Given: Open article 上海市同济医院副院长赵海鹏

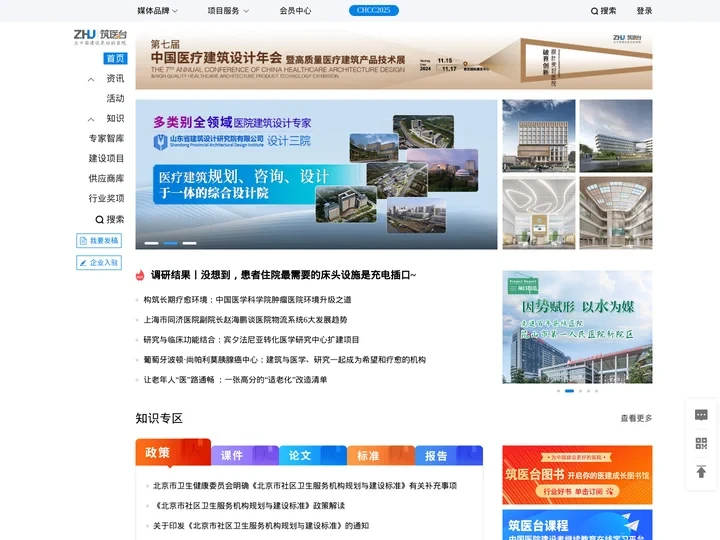Looking at the screenshot, I should coord(246,320).
